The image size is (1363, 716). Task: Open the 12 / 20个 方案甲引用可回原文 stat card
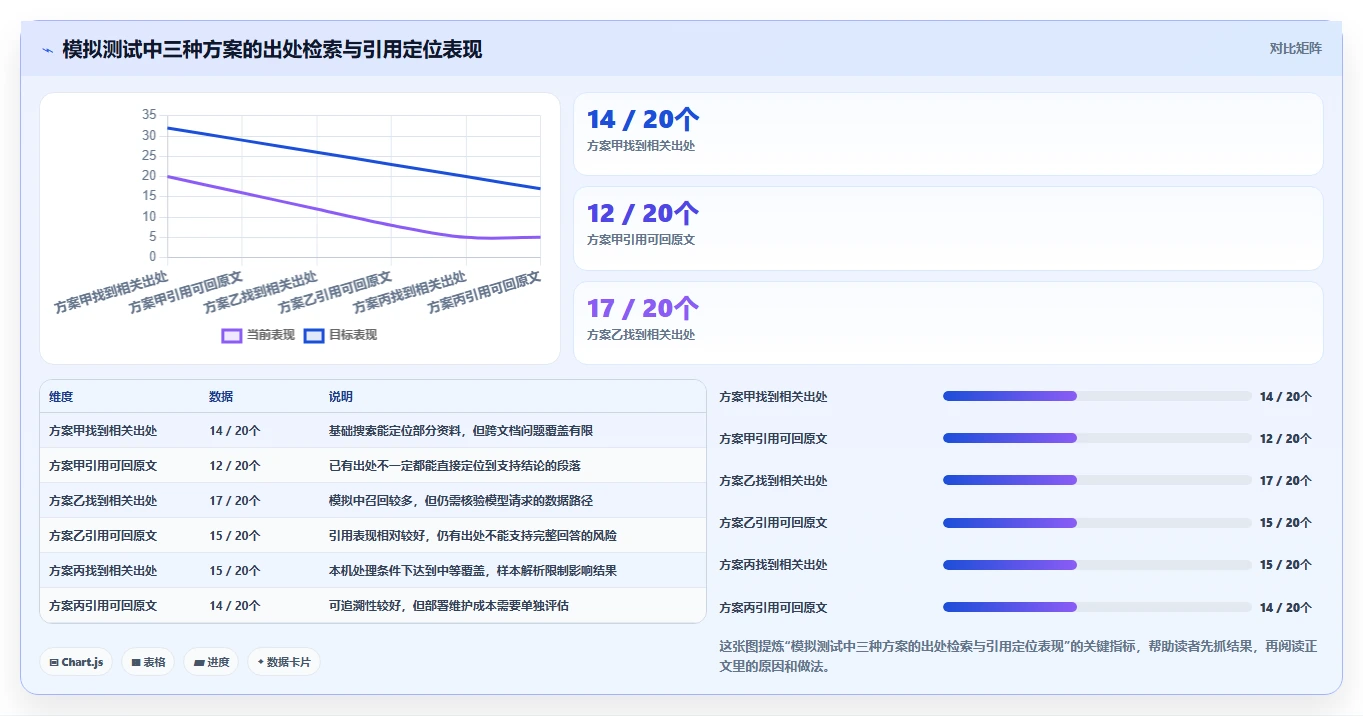948,228
